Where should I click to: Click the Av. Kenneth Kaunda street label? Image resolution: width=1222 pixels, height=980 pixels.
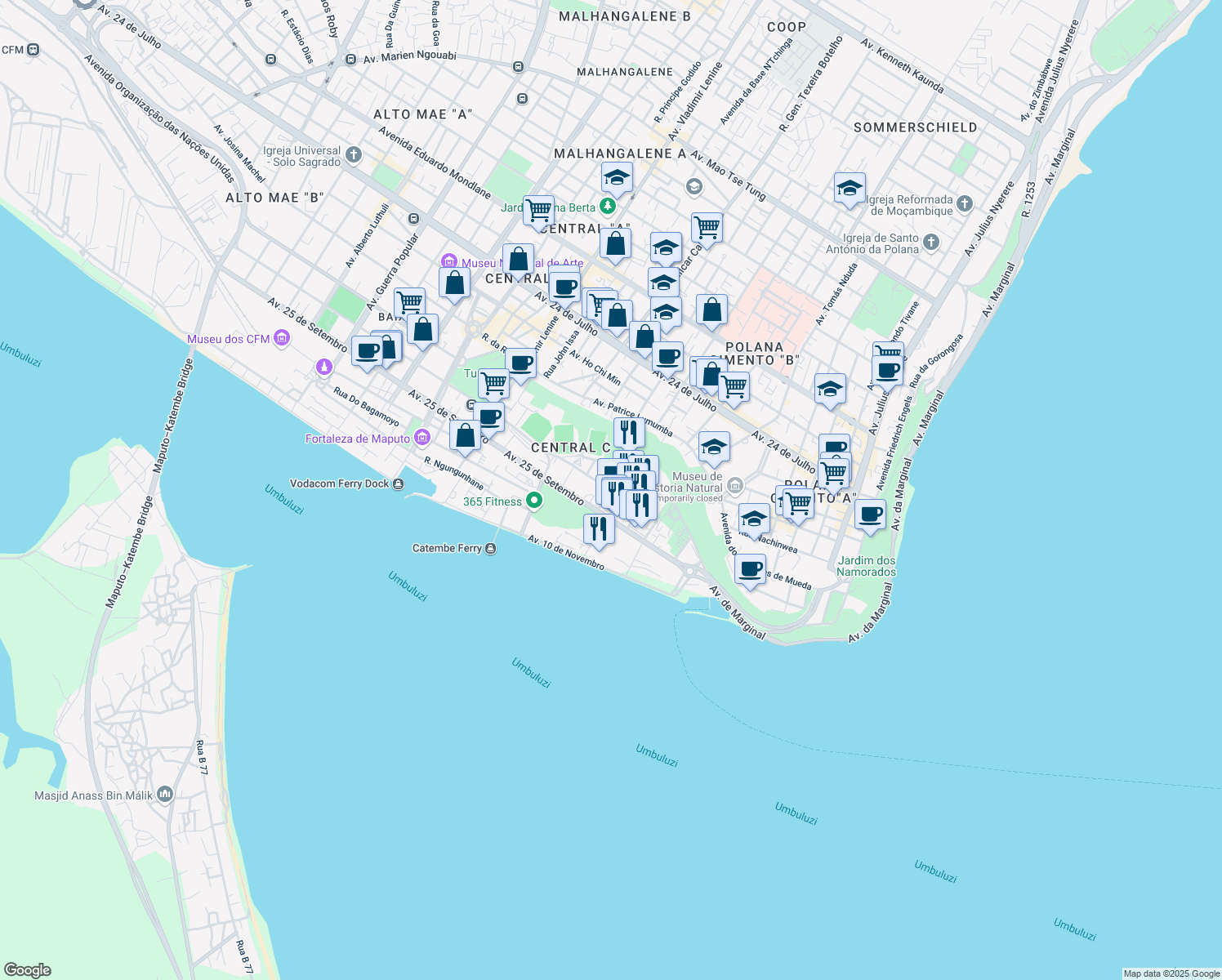click(x=902, y=65)
